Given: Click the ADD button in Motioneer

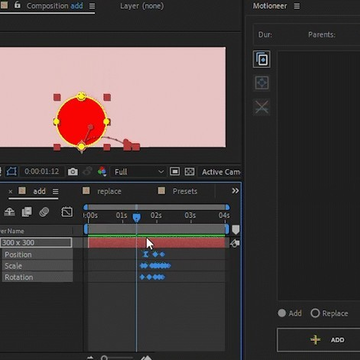Looking at the screenshot, I should coord(318,340).
